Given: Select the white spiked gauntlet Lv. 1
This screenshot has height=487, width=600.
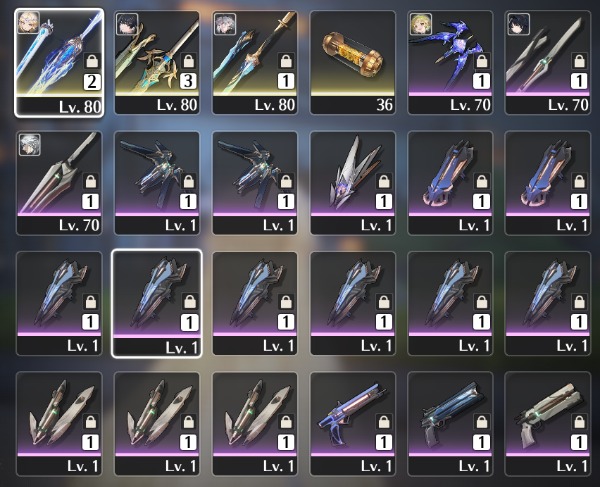Looking at the screenshot, I should pyautogui.click(x=352, y=183).
